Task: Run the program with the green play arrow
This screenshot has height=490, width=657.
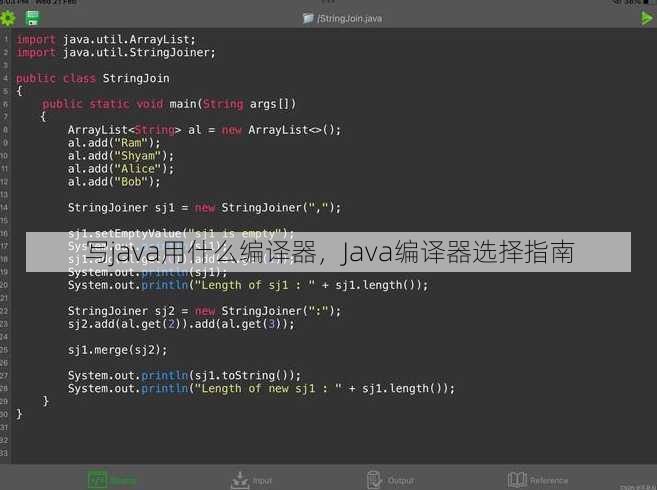Action: point(647,18)
